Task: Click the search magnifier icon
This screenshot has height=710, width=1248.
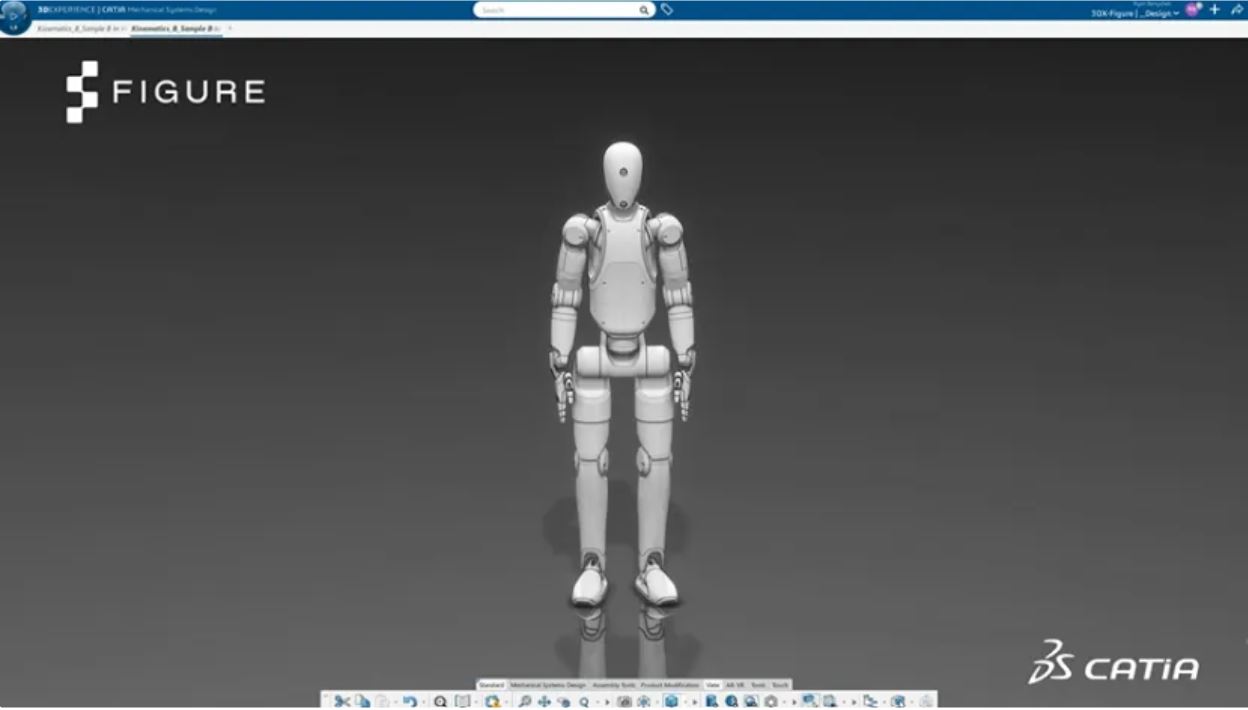Action: [644, 10]
